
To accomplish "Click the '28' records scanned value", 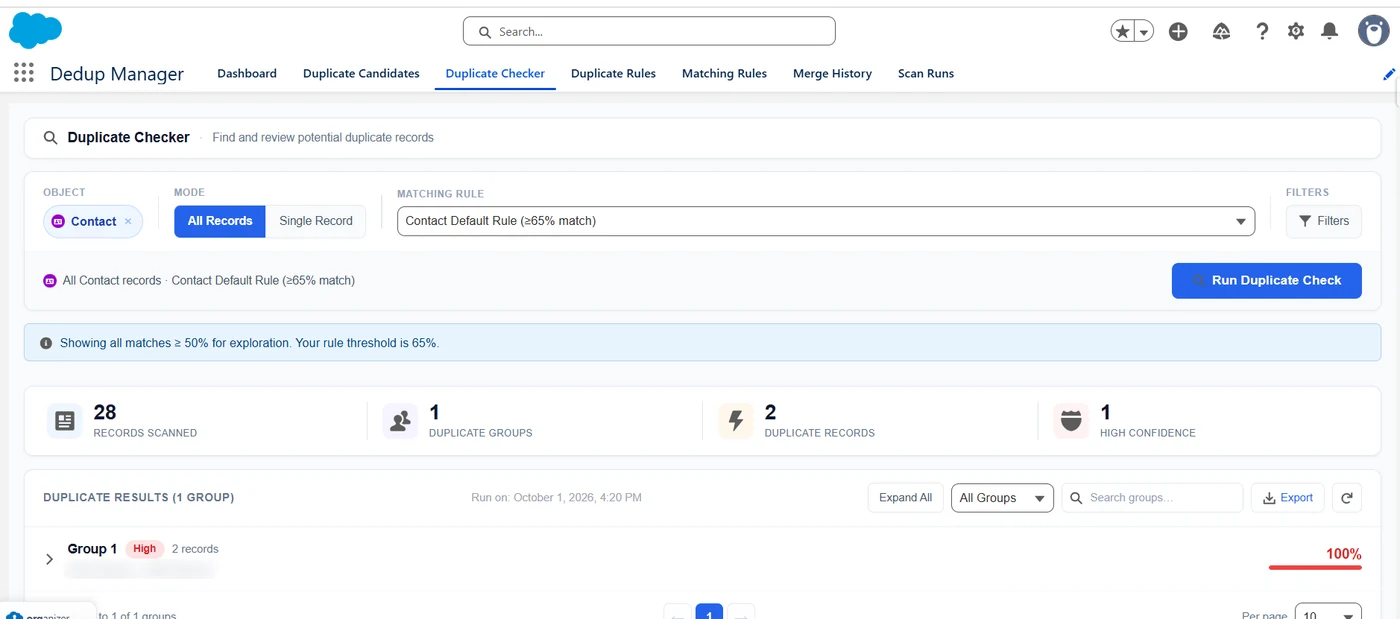I will [x=105, y=412].
